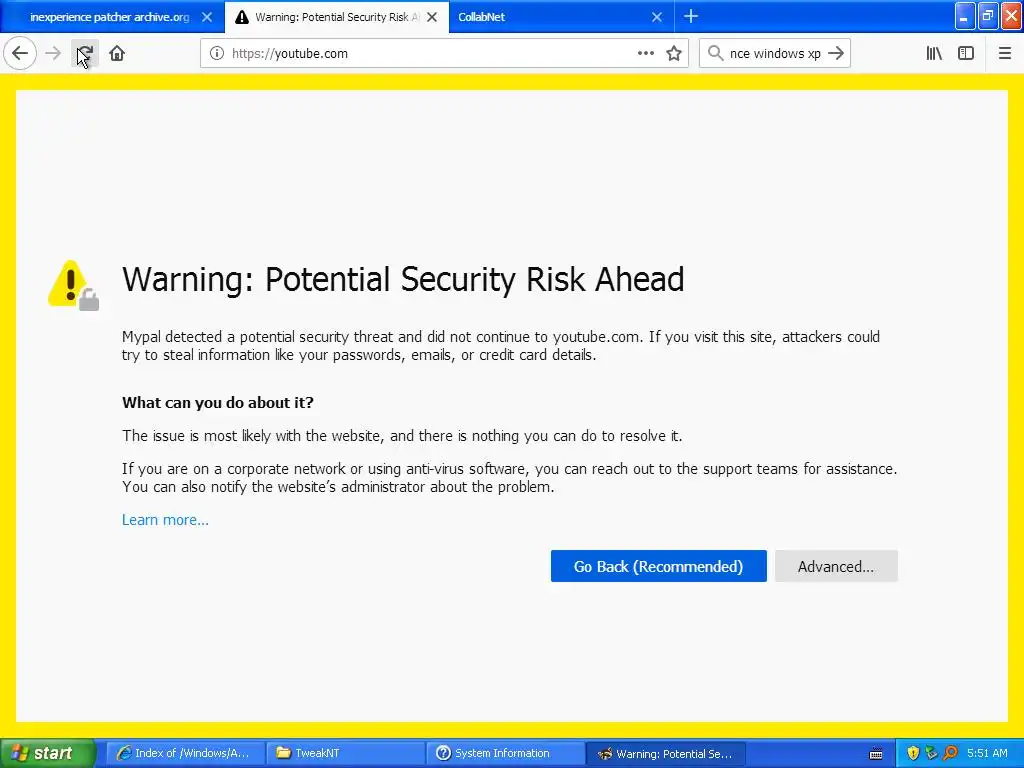Viewport: 1024px width, 768px height.
Task: Minimize the browser window
Action: [965, 16]
